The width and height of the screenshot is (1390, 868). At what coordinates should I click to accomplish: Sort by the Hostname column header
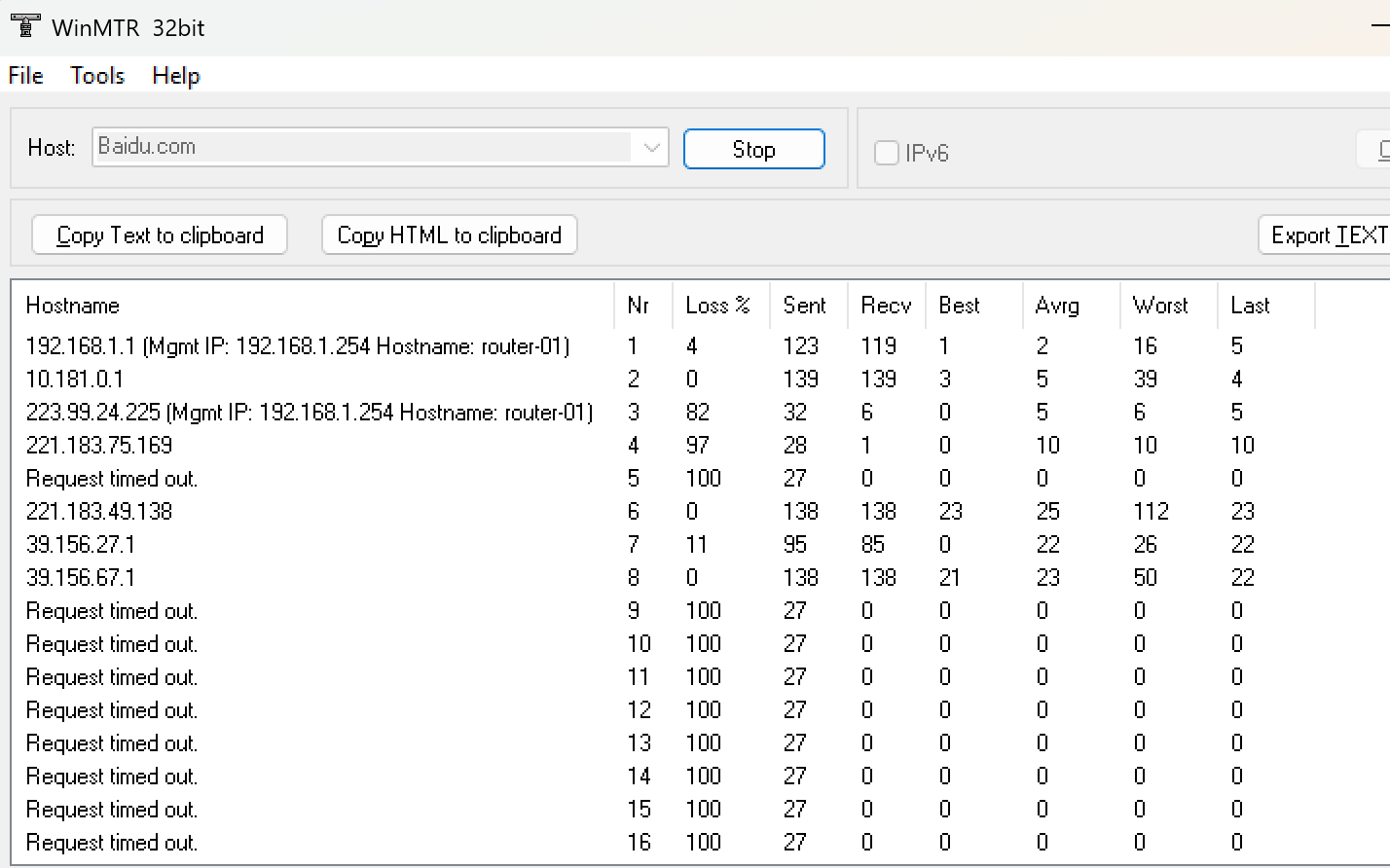point(313,306)
